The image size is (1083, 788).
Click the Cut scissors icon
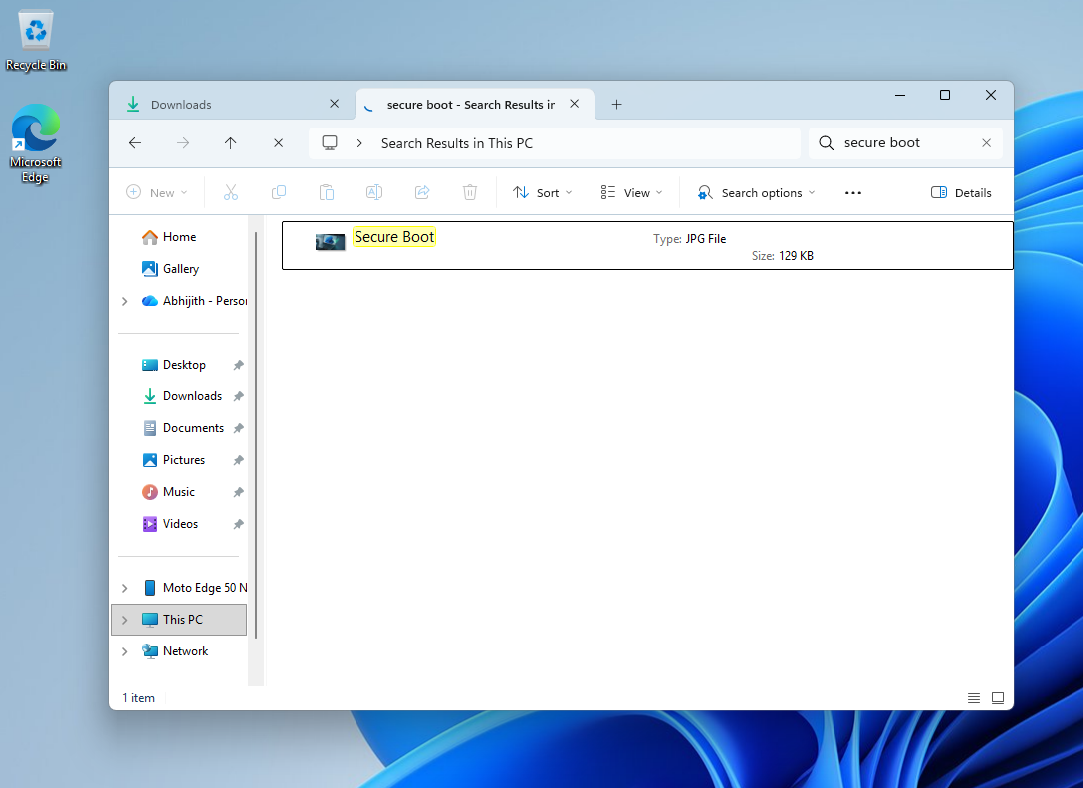[x=231, y=192]
